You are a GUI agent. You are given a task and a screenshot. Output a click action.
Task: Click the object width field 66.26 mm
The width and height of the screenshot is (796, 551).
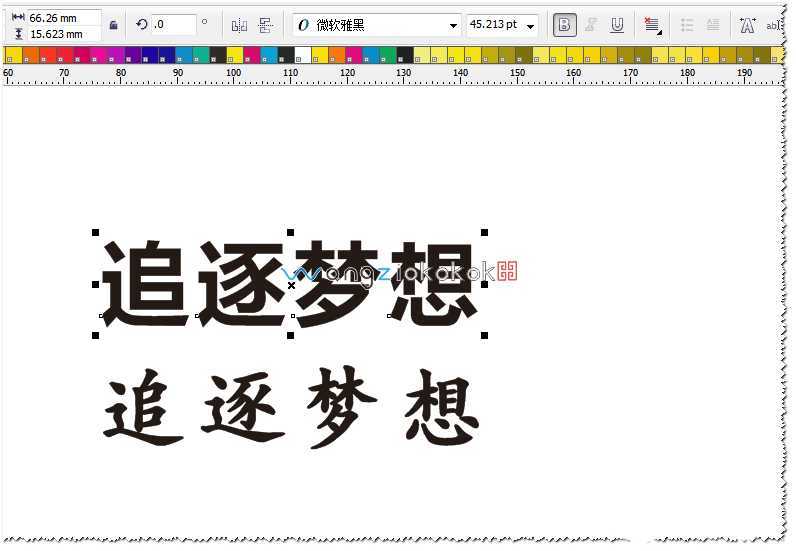pyautogui.click(x=62, y=18)
